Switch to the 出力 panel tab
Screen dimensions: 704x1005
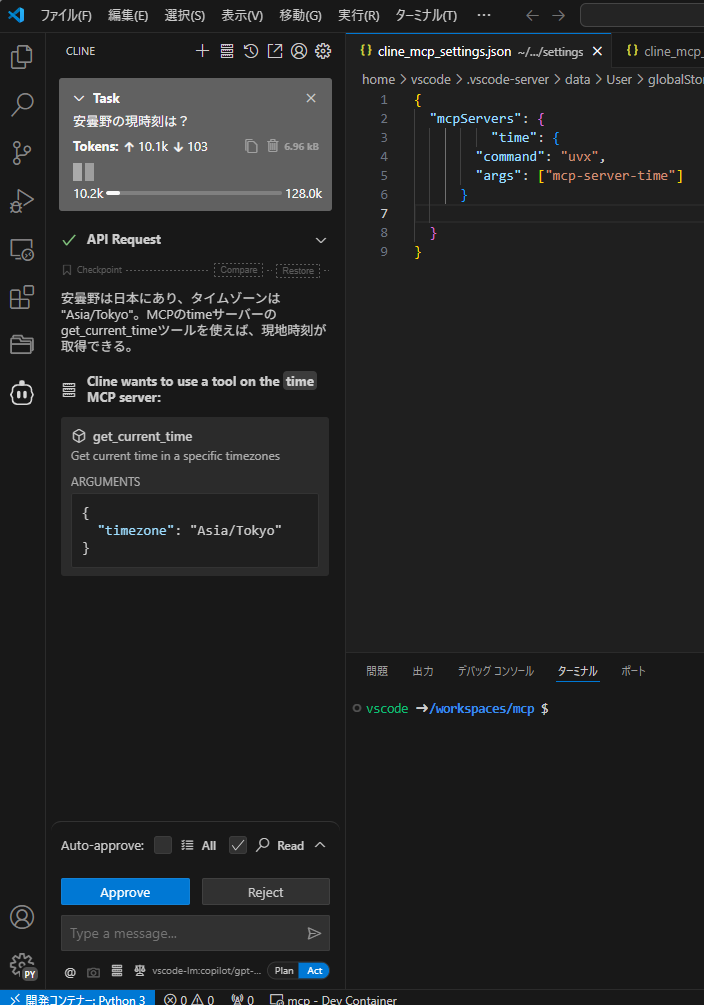423,671
